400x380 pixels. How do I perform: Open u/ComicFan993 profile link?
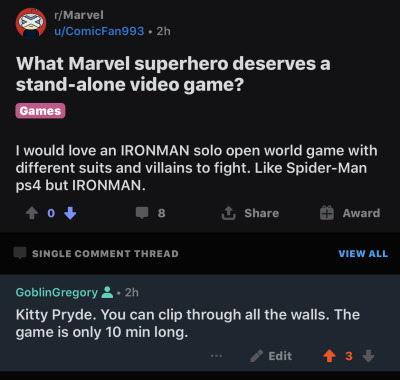[x=99, y=31]
